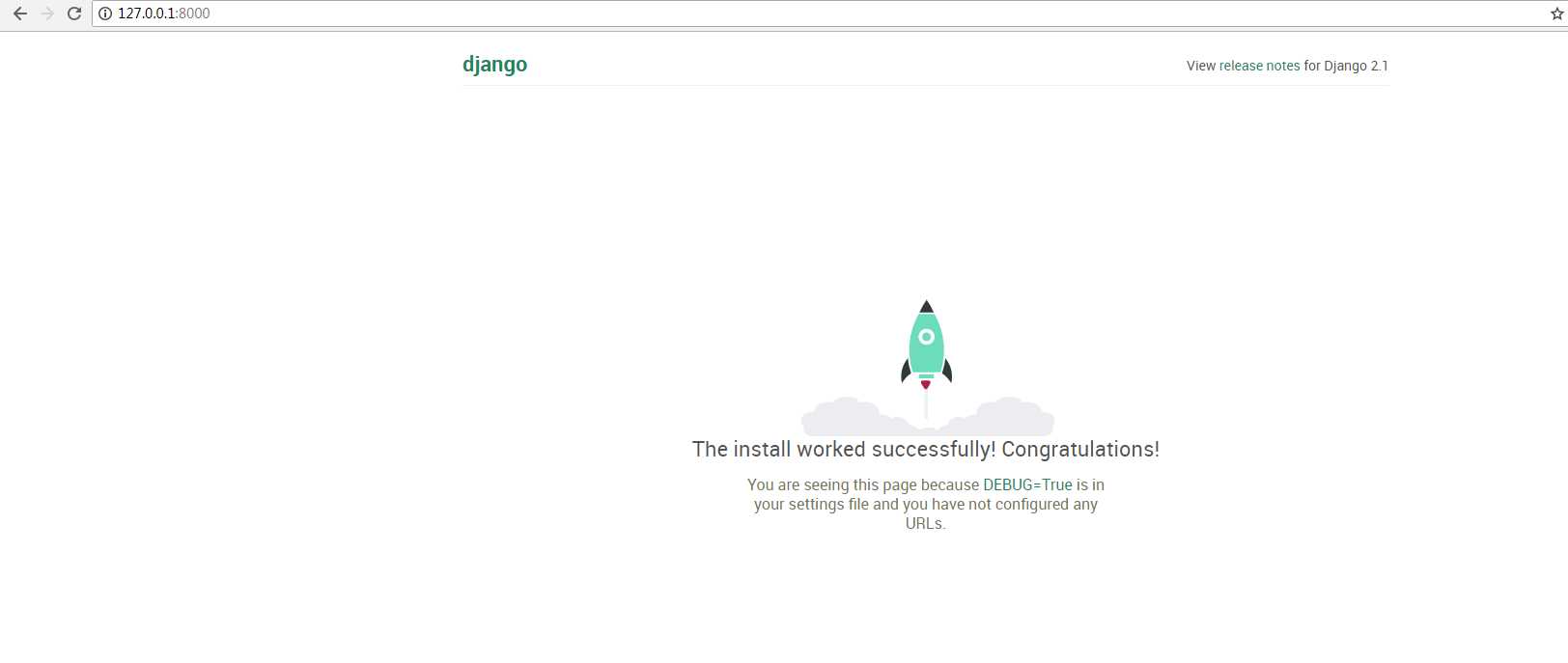Screen dimensions: 1568x663
Task: Bookmark this page with the star icon
Action: pos(1556,14)
